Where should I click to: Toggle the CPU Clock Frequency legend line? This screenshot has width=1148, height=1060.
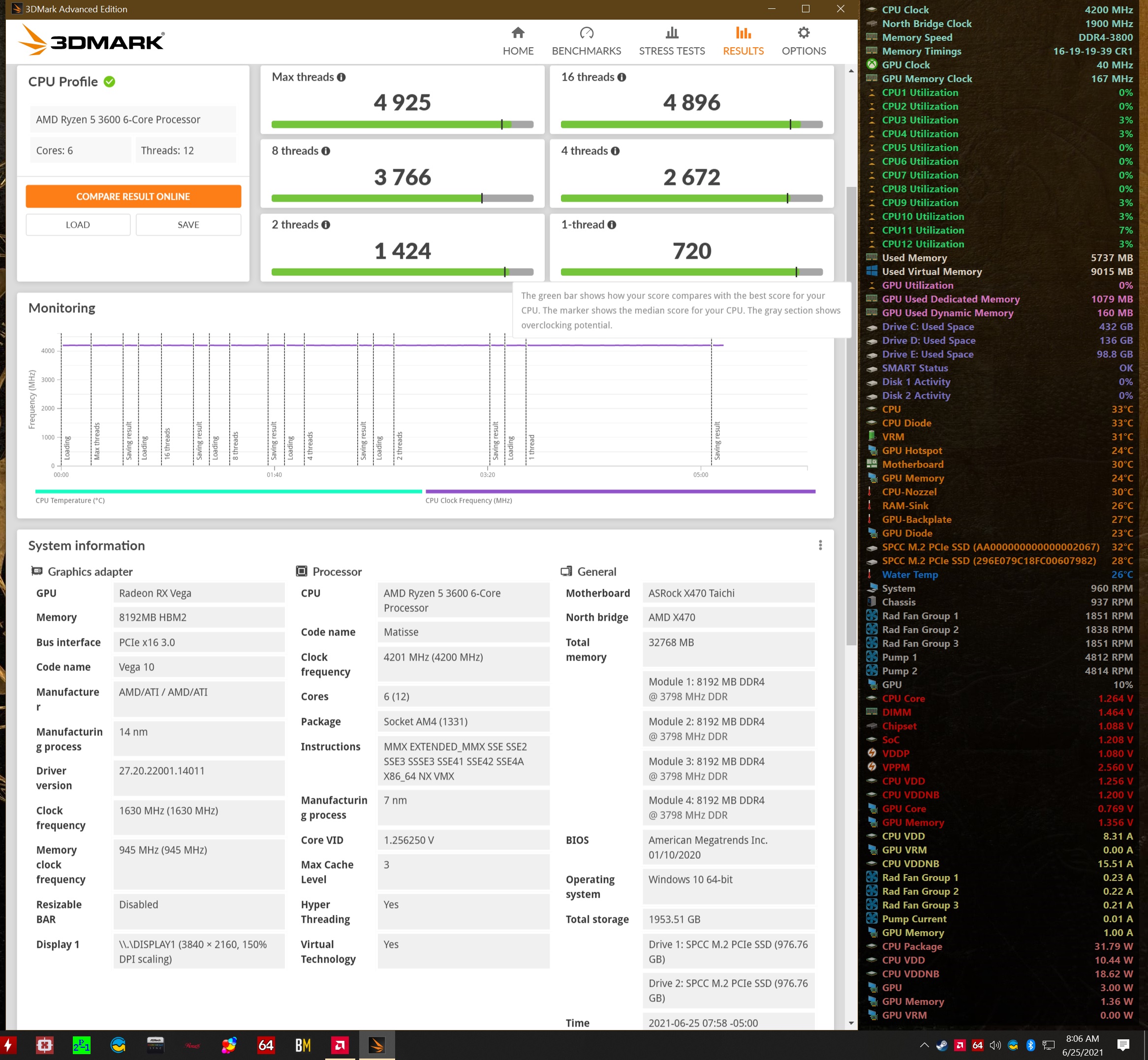click(620, 491)
